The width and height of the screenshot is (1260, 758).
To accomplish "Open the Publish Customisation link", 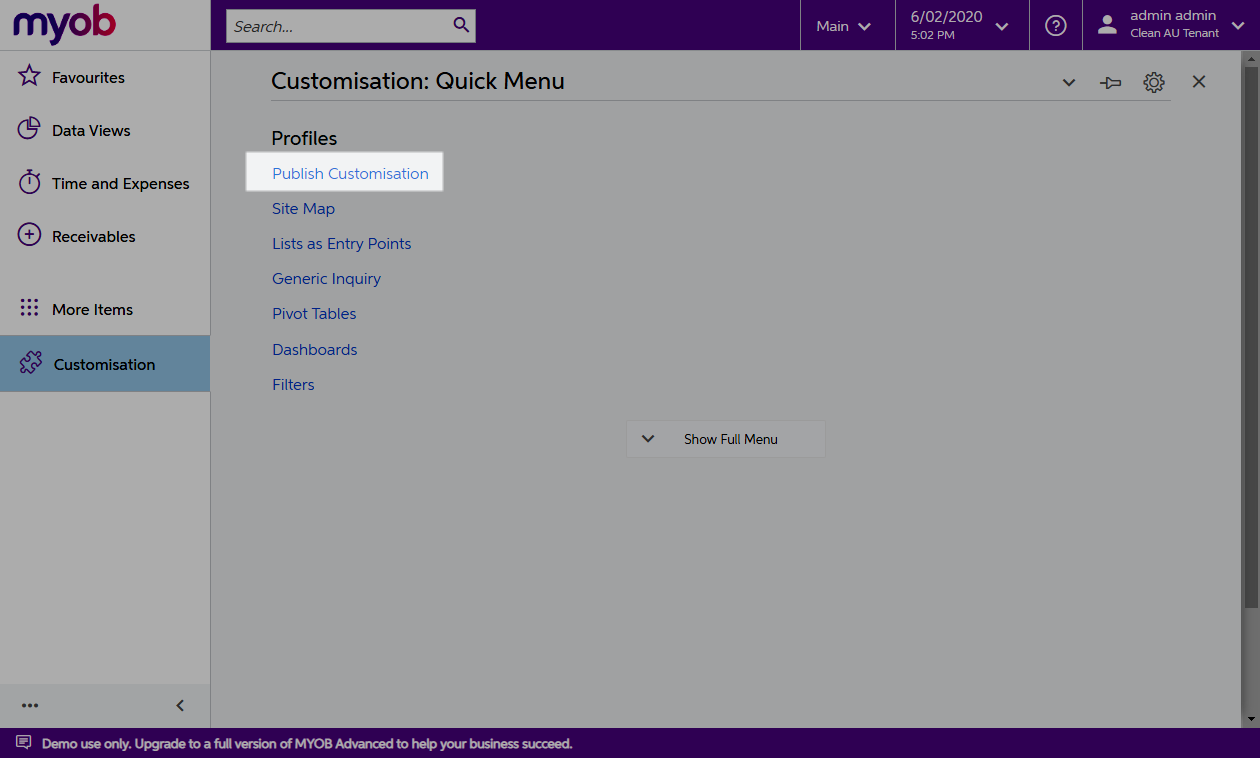I will tap(350, 173).
